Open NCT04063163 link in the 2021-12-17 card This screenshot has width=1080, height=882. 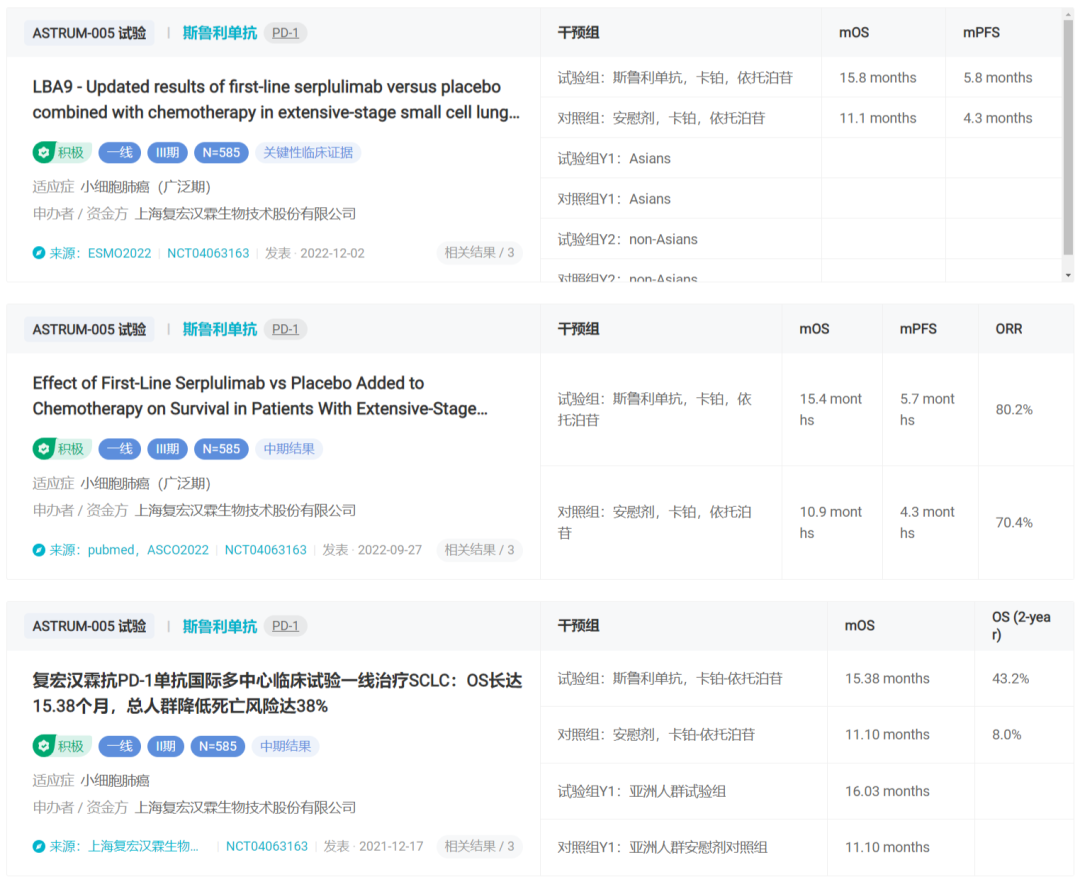point(266,846)
